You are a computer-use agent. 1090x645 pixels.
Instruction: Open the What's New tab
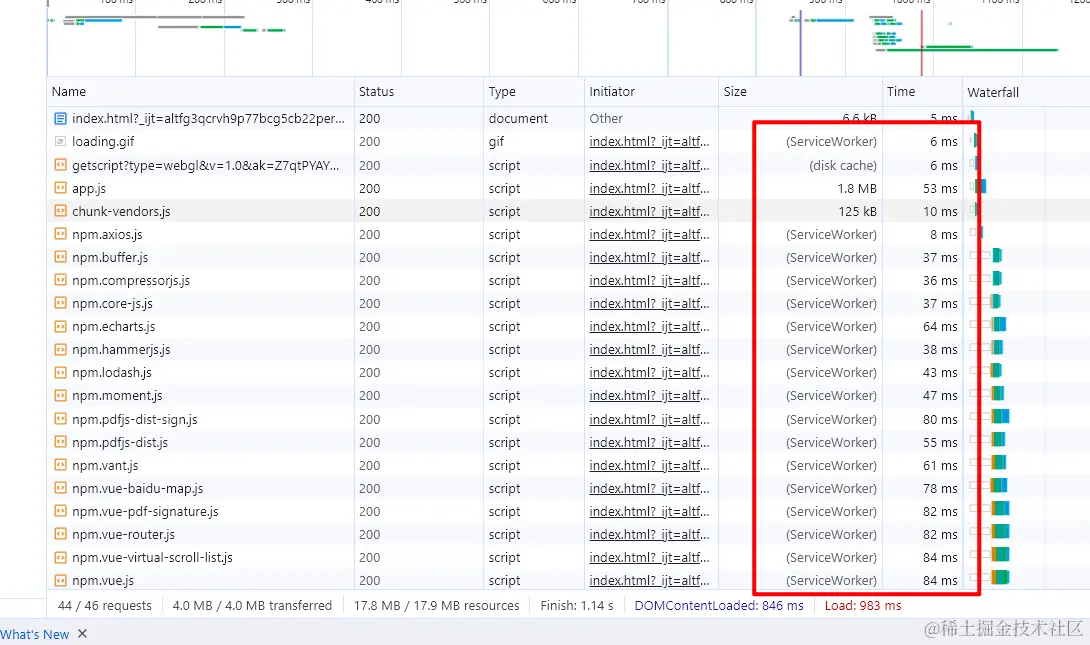pos(35,635)
